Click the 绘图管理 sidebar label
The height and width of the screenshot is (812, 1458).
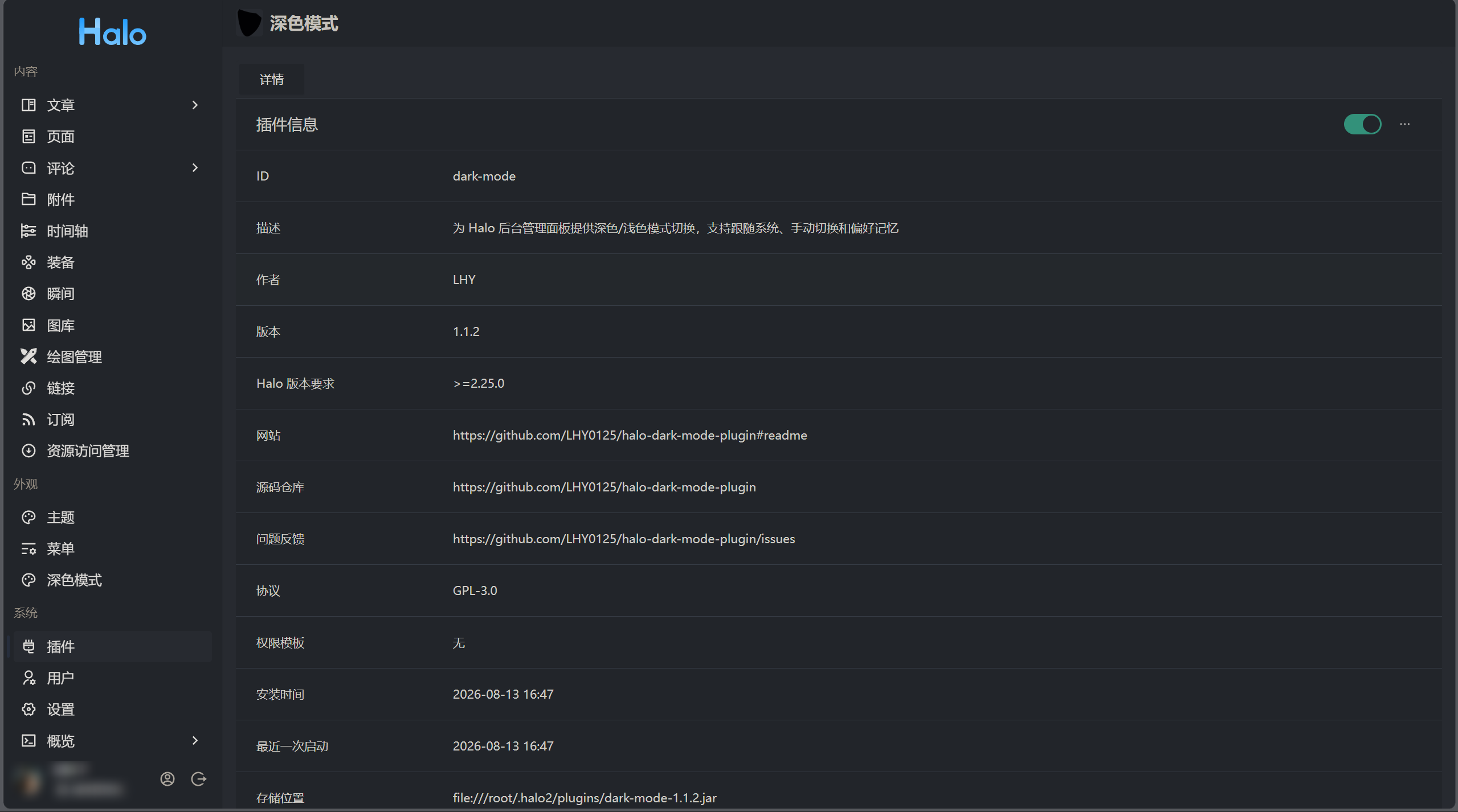tap(74, 357)
